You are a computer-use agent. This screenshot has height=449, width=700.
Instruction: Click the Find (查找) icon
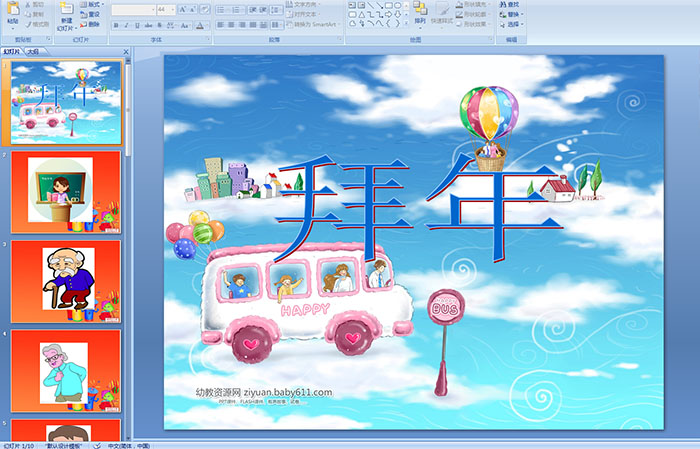click(511, 5)
